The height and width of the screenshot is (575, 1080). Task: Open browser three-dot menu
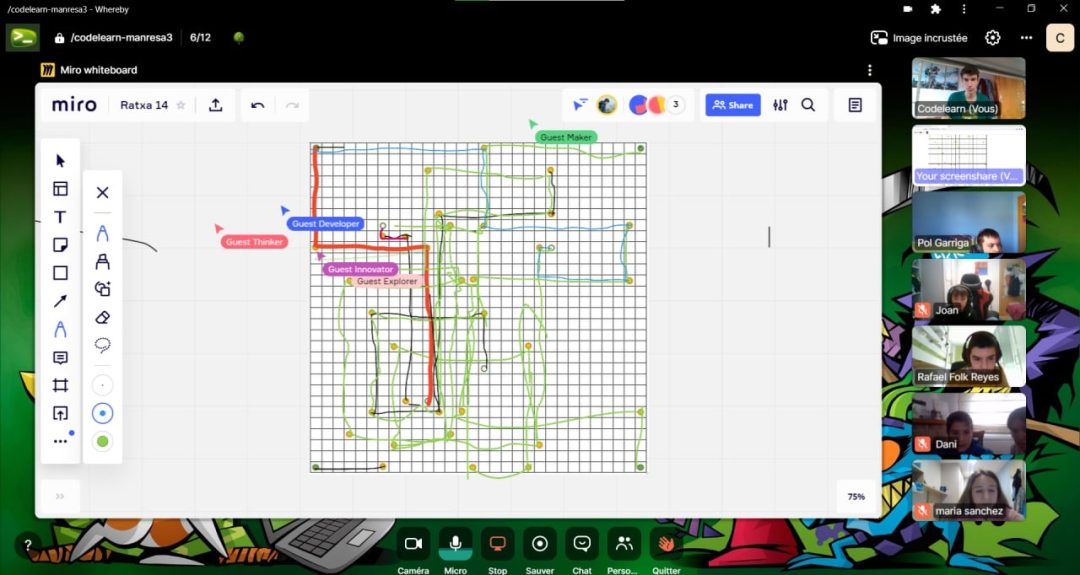964,9
